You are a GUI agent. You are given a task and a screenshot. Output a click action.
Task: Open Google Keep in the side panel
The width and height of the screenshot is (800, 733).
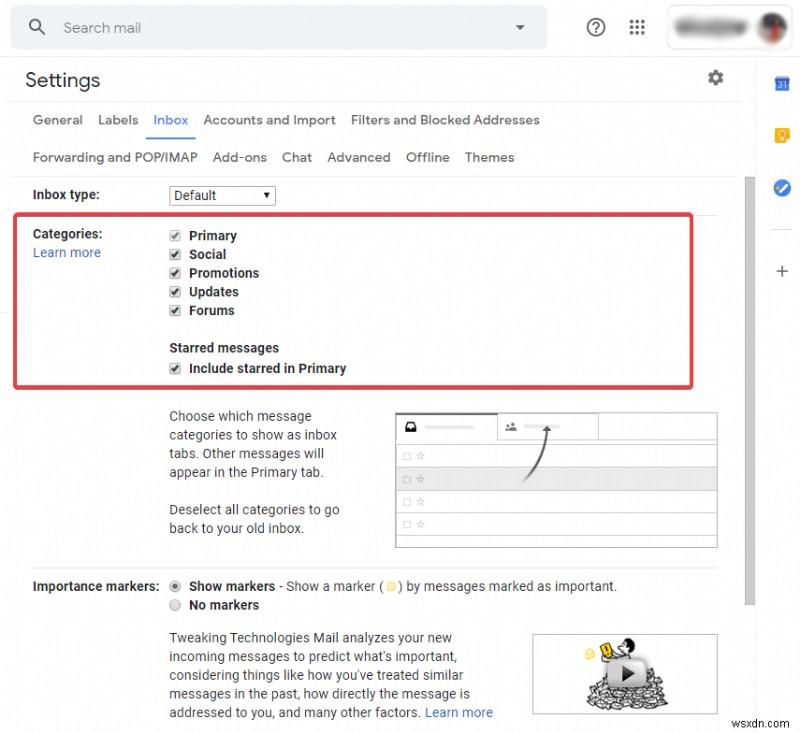pyautogui.click(x=782, y=135)
